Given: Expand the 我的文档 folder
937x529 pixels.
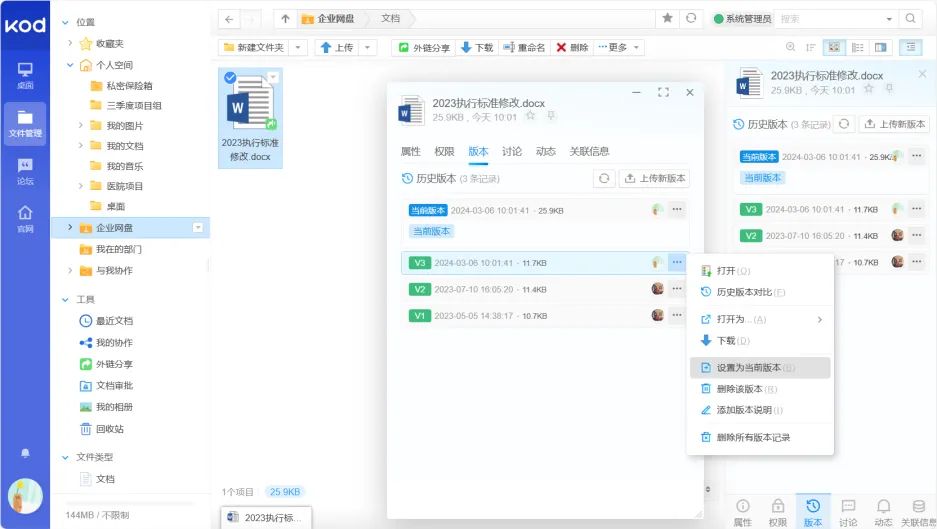Looking at the screenshot, I should (x=81, y=145).
